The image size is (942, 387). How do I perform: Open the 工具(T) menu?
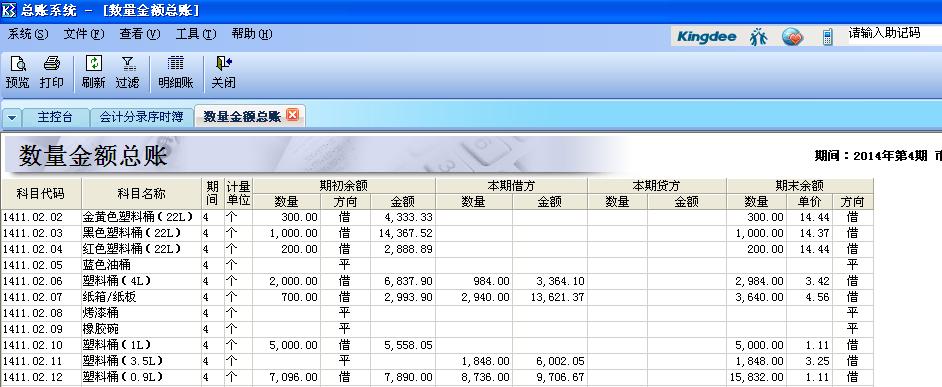tap(196, 34)
